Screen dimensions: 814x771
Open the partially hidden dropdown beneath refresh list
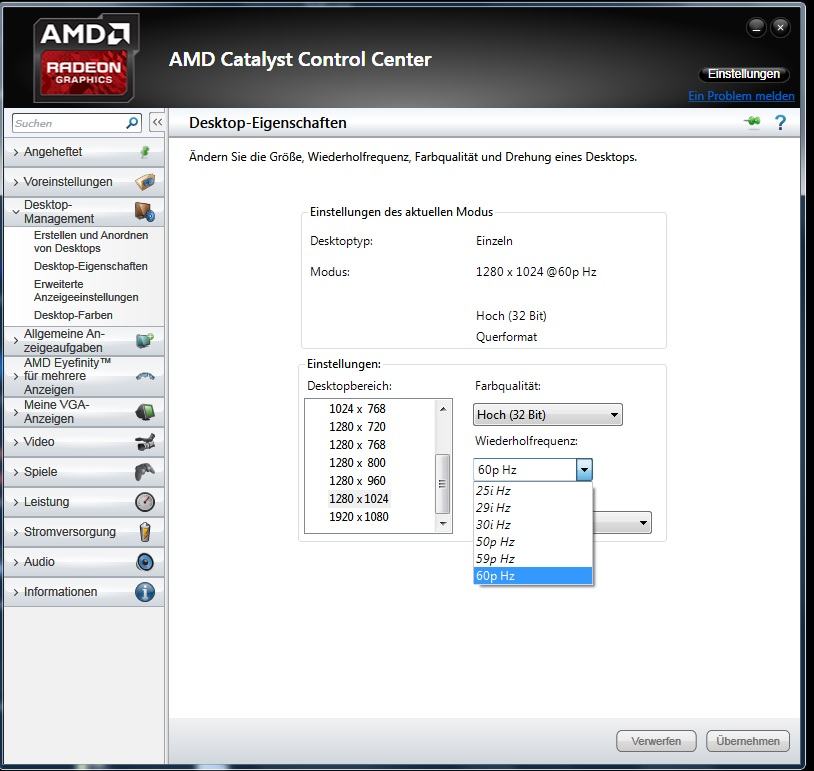[x=622, y=523]
